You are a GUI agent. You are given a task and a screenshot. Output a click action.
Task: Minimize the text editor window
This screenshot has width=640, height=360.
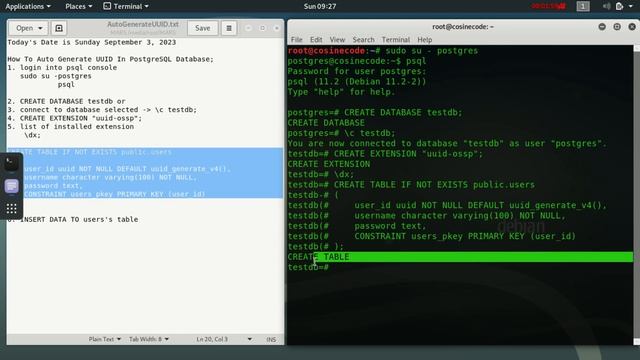[x=248, y=28]
